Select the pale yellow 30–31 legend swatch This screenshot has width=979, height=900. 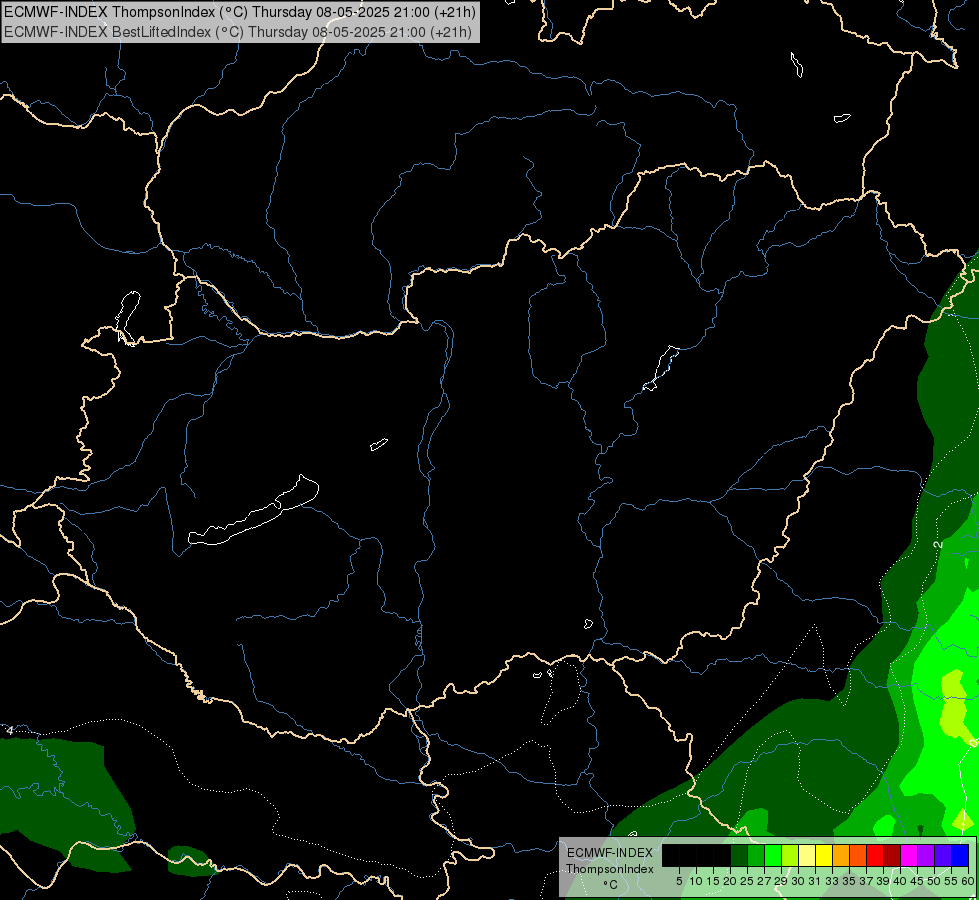pyautogui.click(x=807, y=855)
